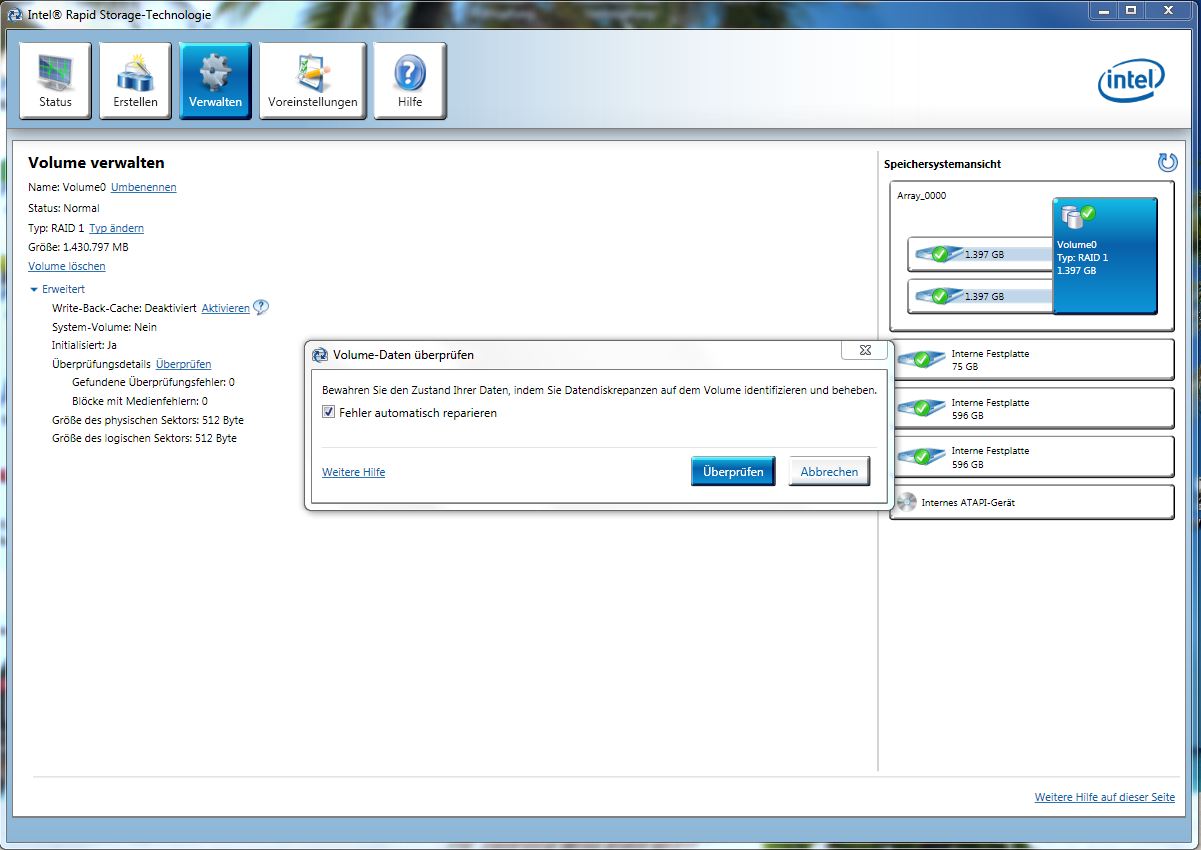Viewport: 1201px width, 850px height.
Task: Open the Erstellen toolbar icon
Action: tap(135, 81)
